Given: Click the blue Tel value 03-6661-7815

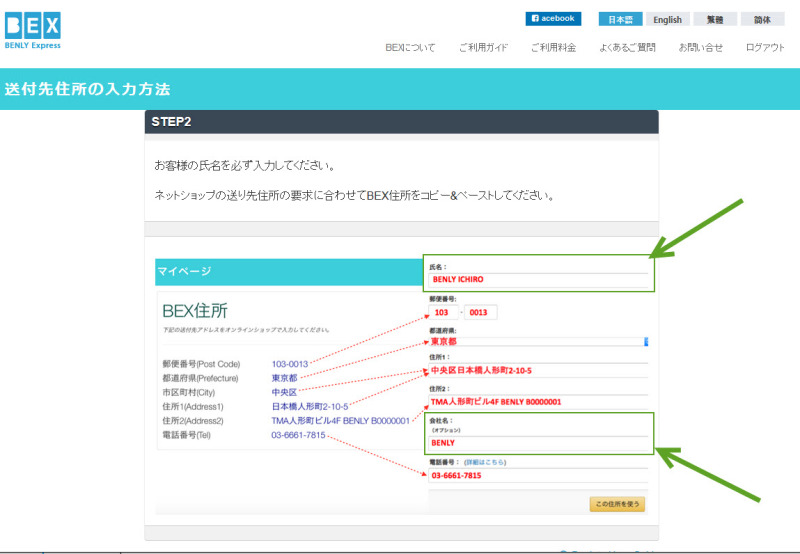Looking at the screenshot, I should pos(298,435).
